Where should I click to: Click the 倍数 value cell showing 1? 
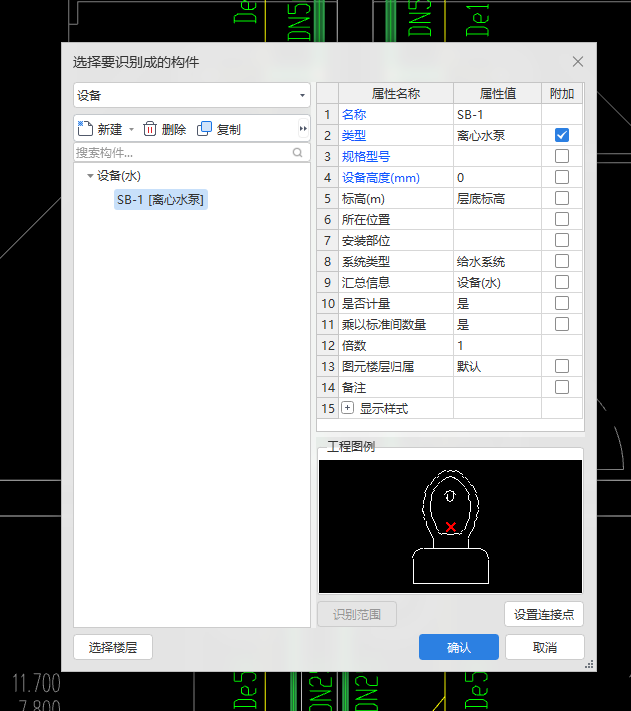(497, 345)
